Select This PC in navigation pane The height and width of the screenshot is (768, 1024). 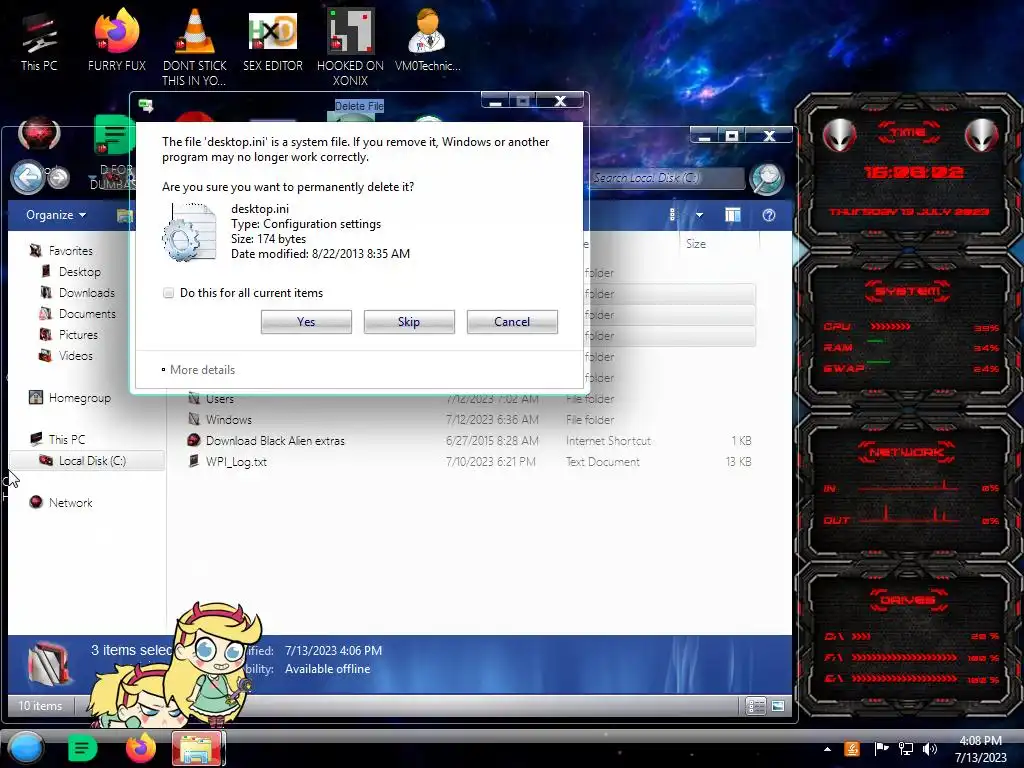coord(66,440)
